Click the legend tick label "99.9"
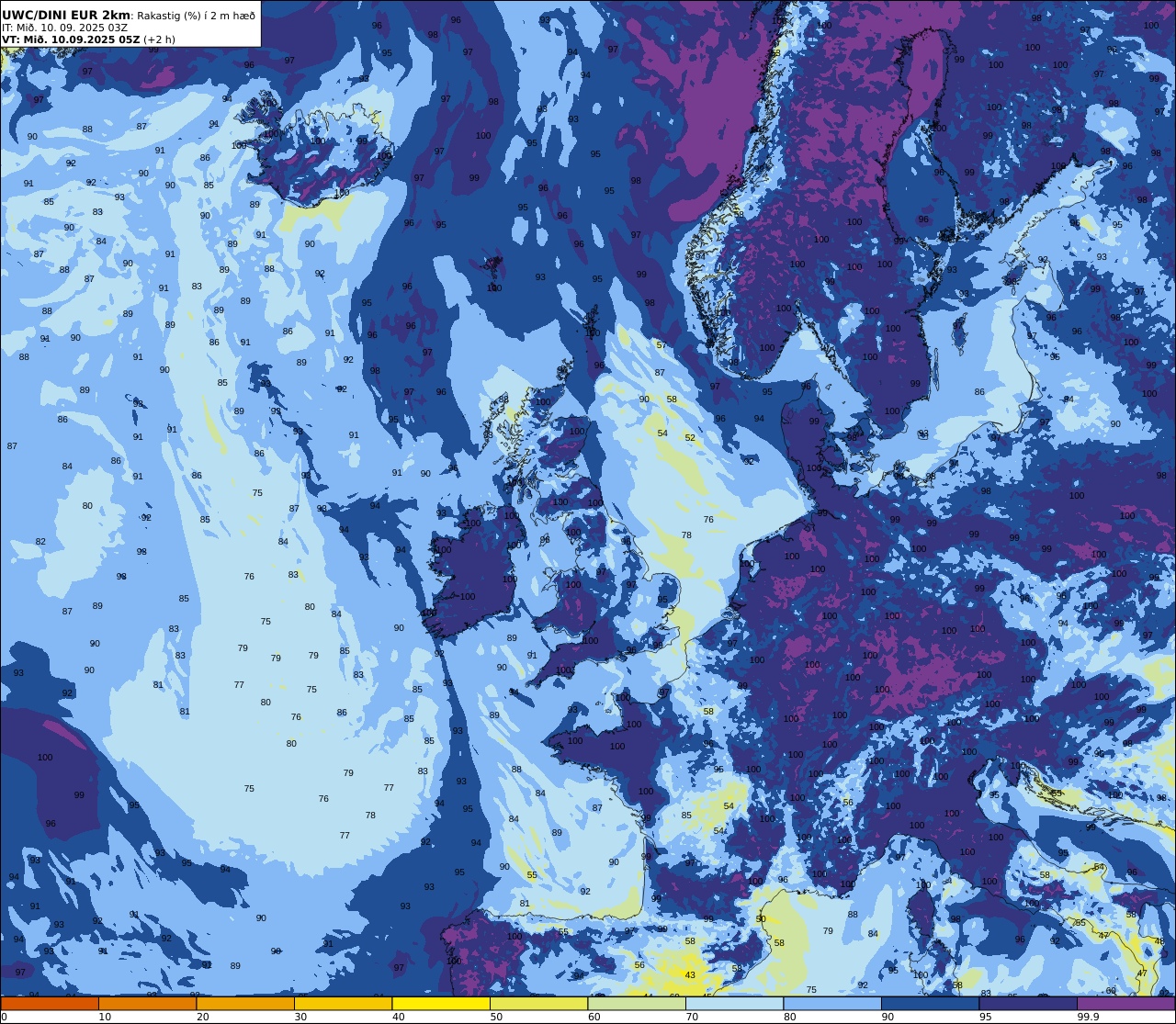Image resolution: width=1176 pixels, height=1024 pixels. (x=1089, y=1017)
